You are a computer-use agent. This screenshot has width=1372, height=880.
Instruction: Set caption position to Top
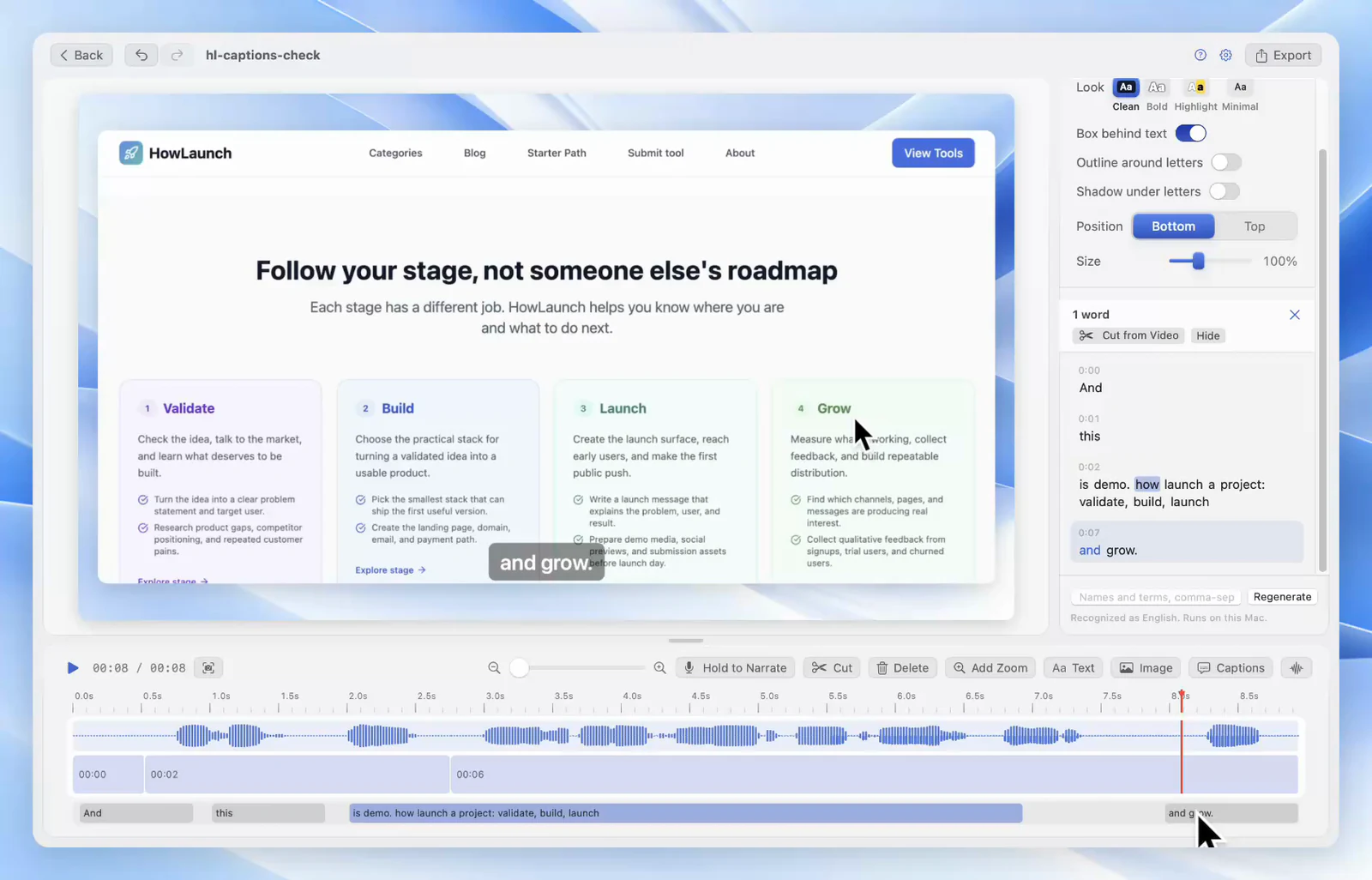point(1255,226)
